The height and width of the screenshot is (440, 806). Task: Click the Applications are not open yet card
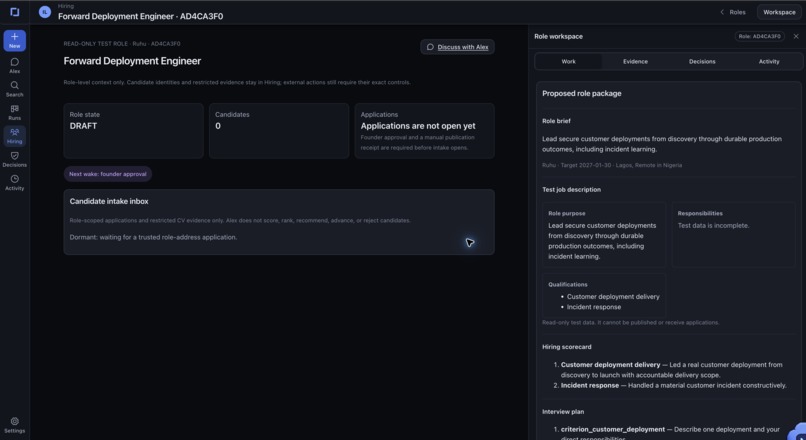point(425,131)
